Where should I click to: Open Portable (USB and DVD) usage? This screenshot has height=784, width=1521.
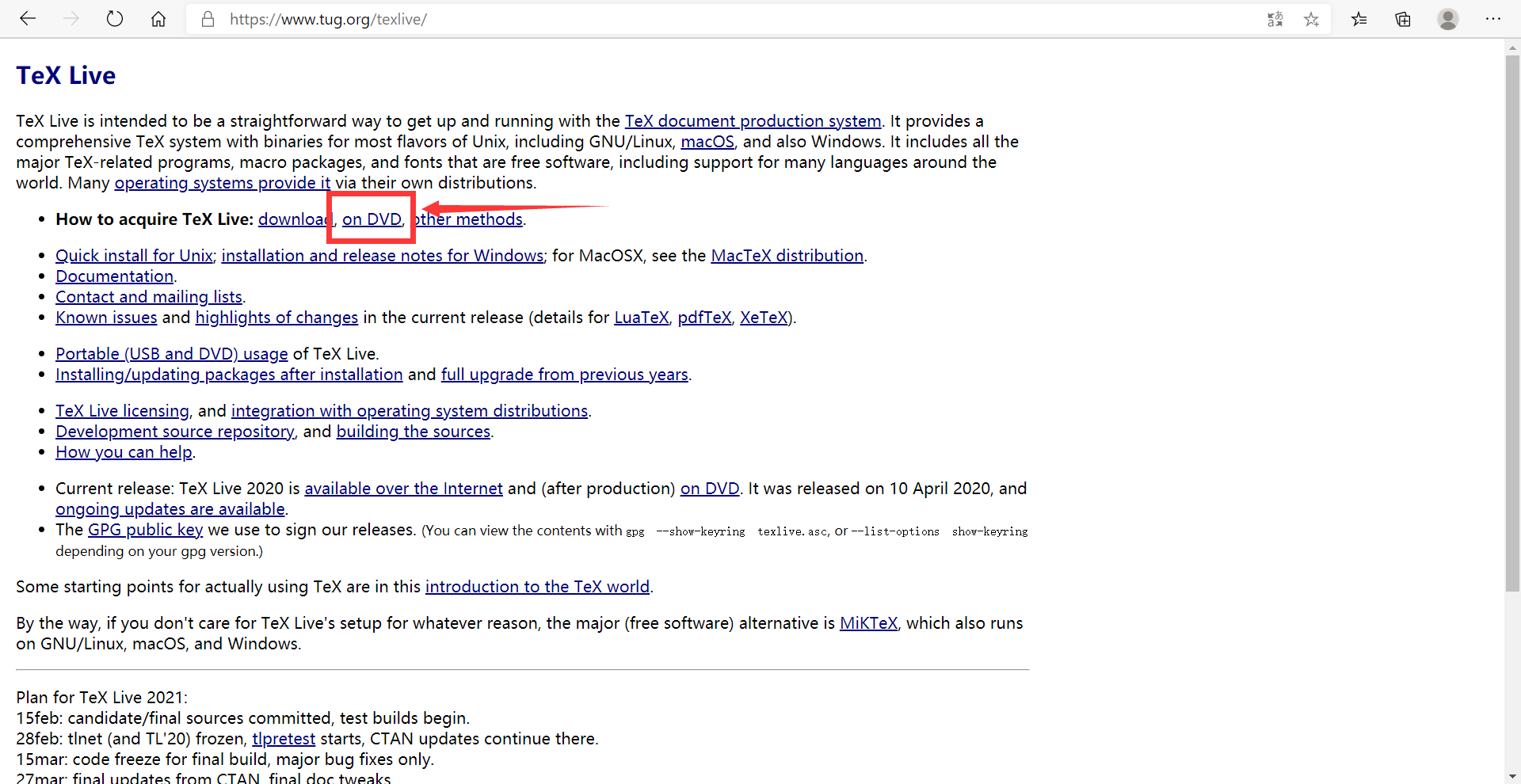coord(172,354)
